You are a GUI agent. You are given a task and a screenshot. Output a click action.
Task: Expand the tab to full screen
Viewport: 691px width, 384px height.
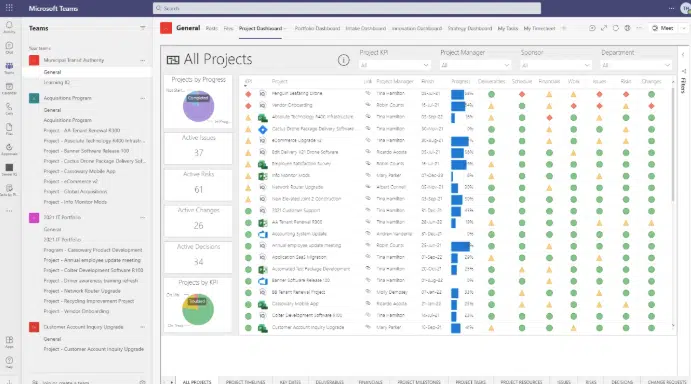tap(604, 28)
